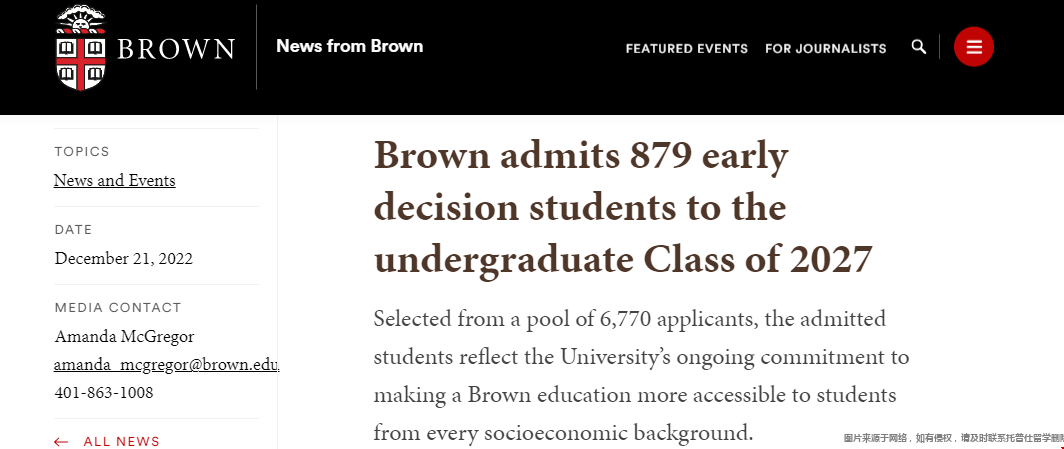Click the TOPICS section label
Screen dimensions: 1064x449
82,152
